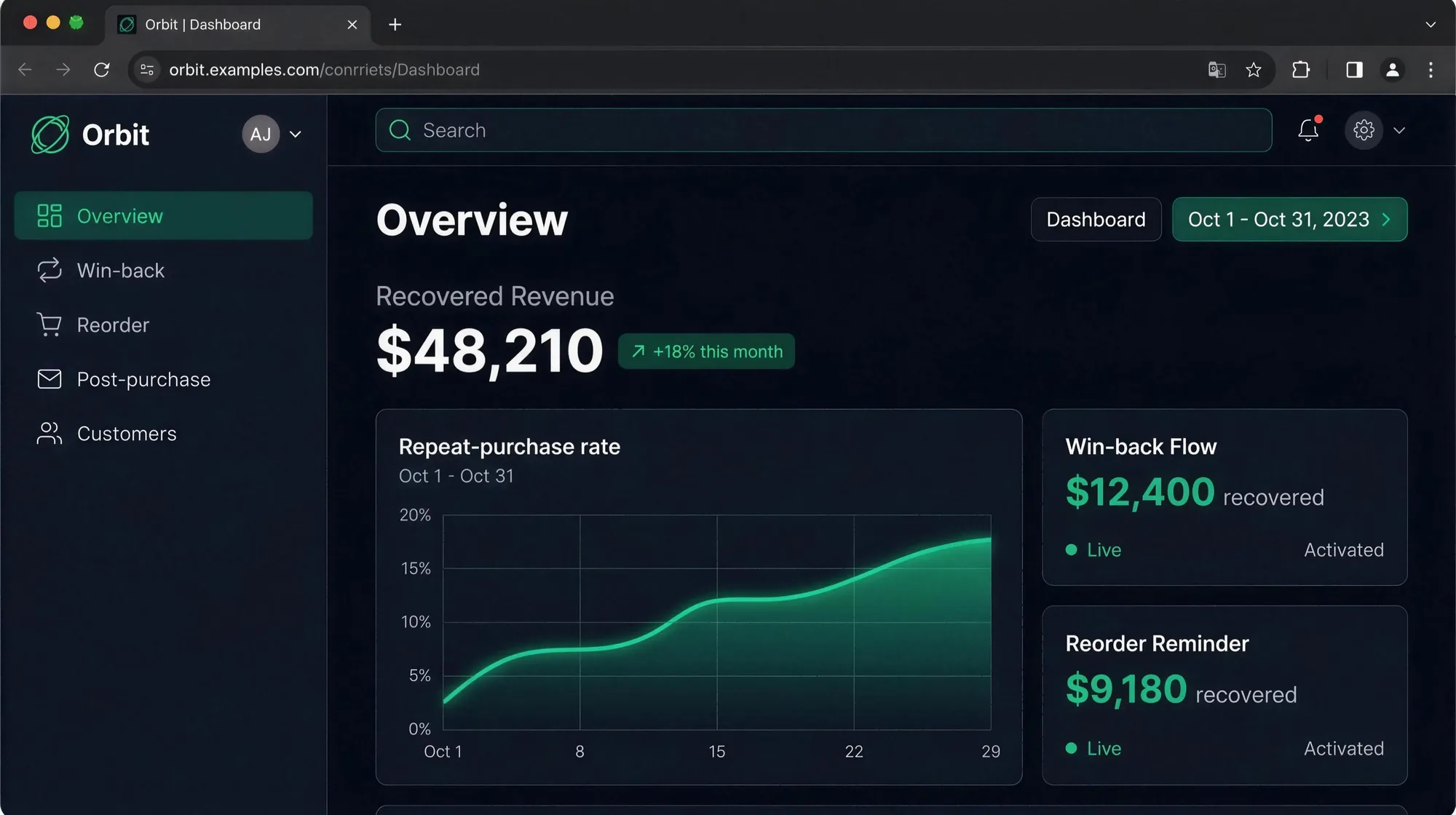Open a new browser tab

[395, 25]
